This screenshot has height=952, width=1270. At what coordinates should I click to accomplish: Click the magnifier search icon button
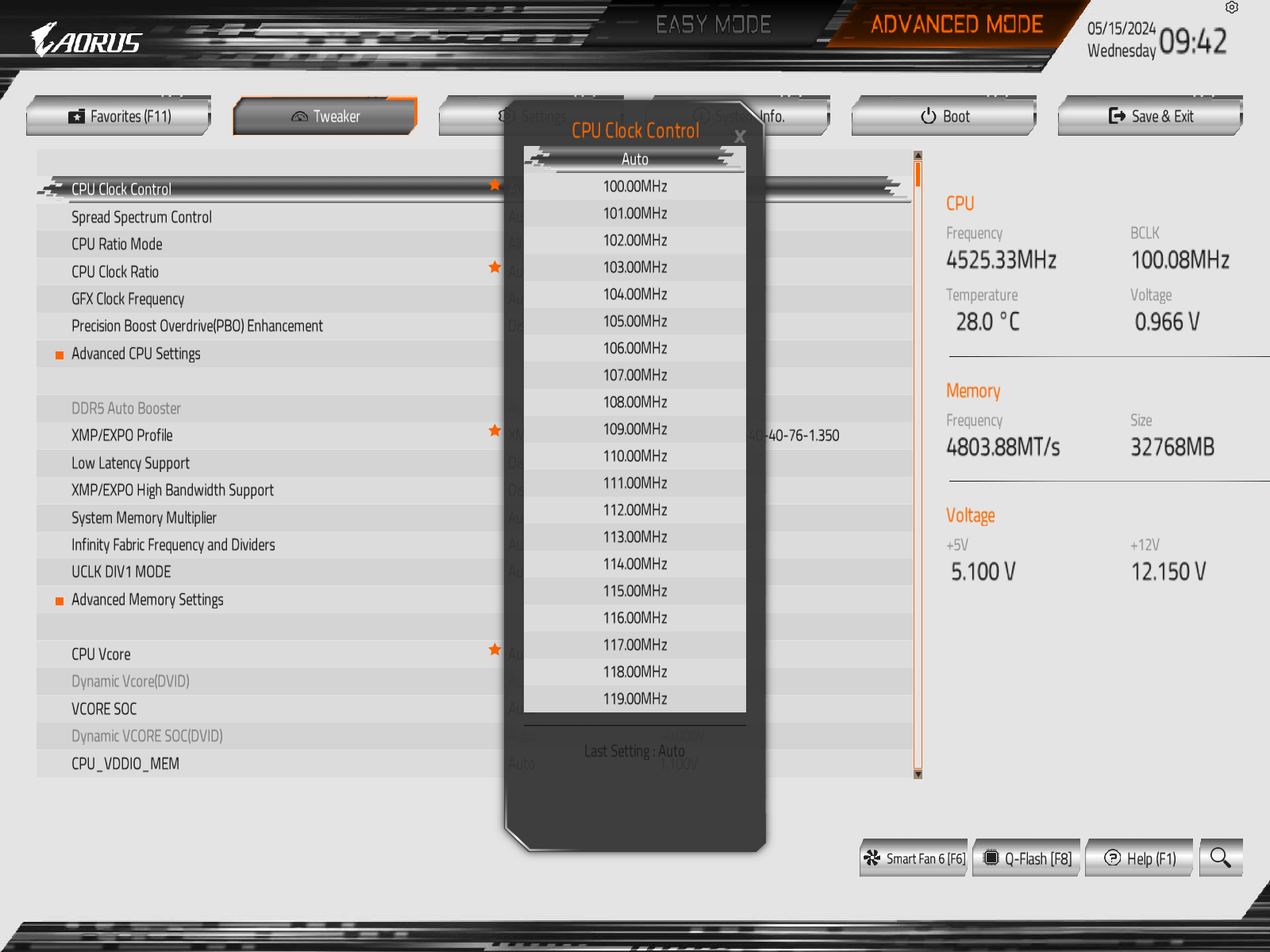[x=1221, y=858]
